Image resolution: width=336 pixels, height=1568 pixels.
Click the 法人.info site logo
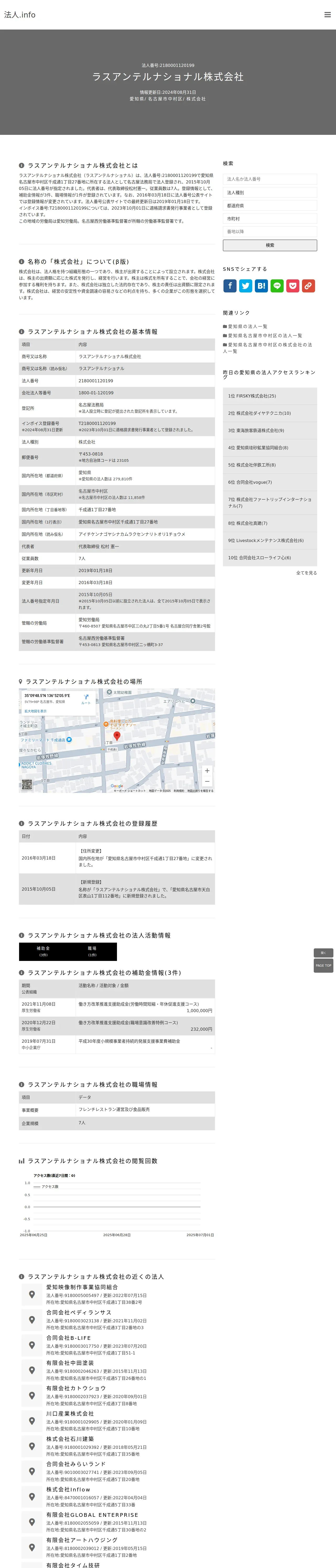[x=20, y=15]
